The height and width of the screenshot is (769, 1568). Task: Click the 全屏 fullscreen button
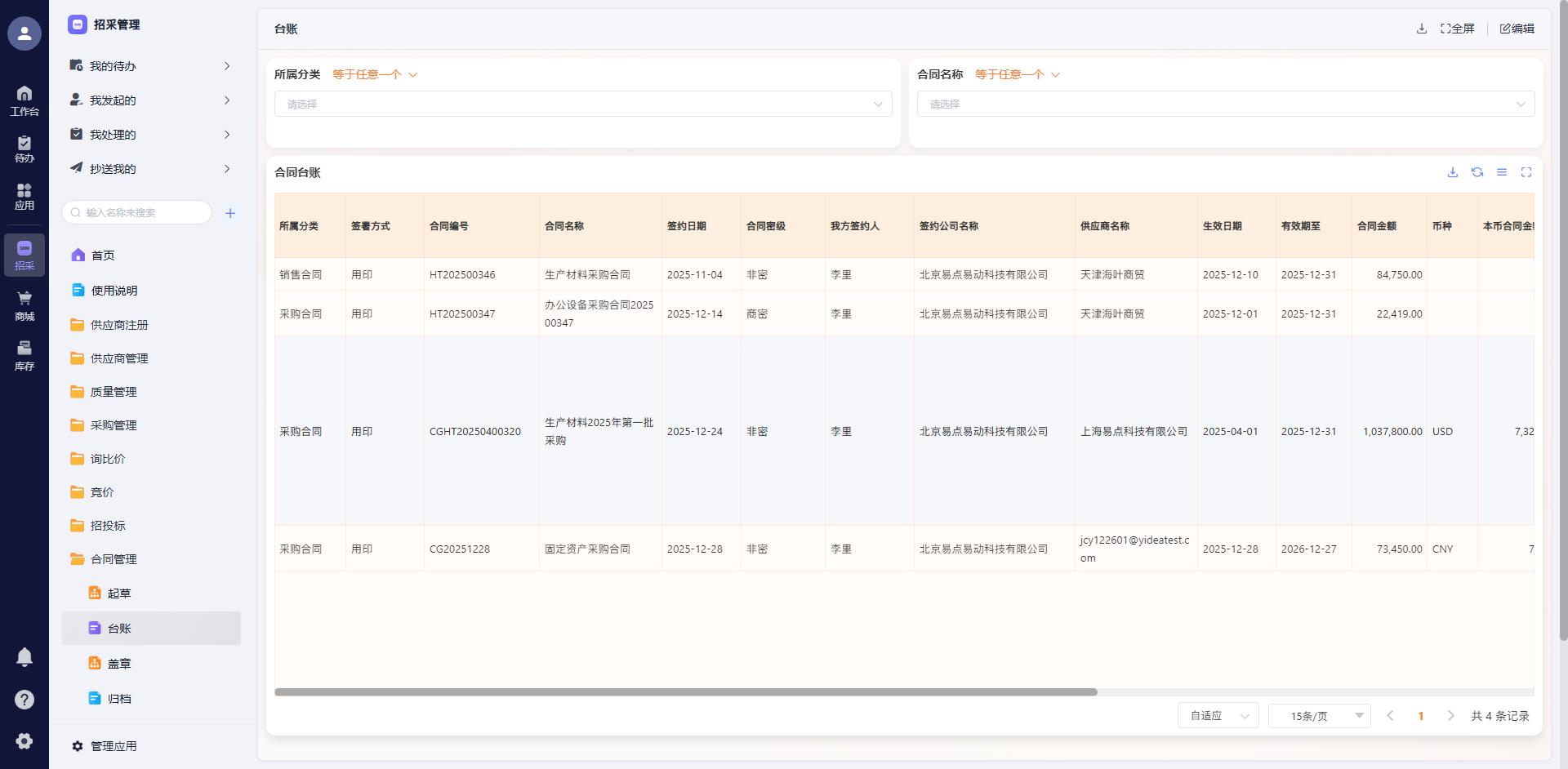tap(1458, 29)
